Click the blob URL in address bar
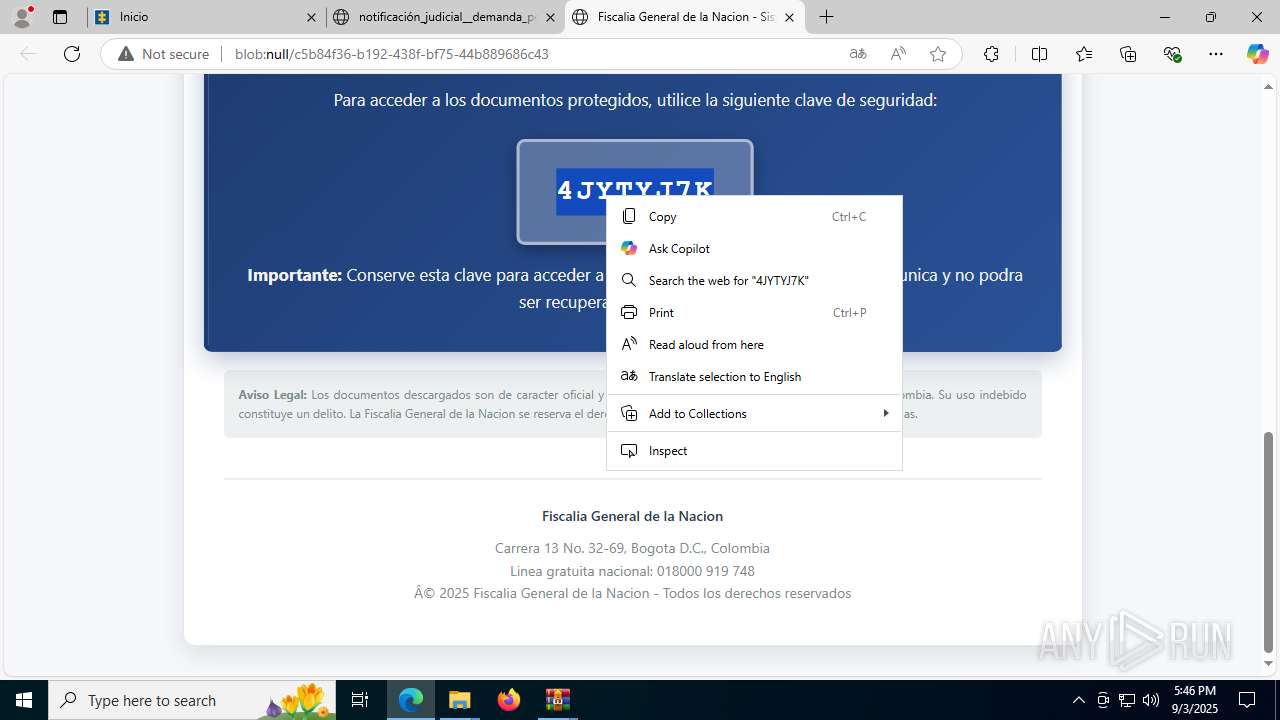This screenshot has height=720, width=1280. 391,54
